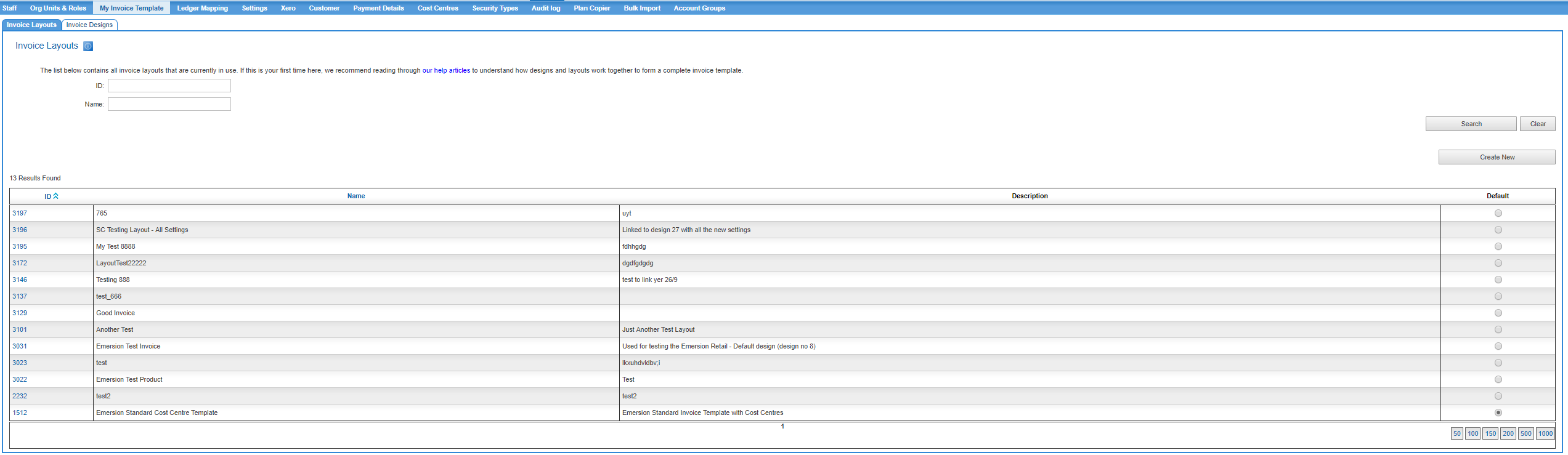Open the help articles link
The width and height of the screenshot is (1568, 455).
(x=446, y=71)
